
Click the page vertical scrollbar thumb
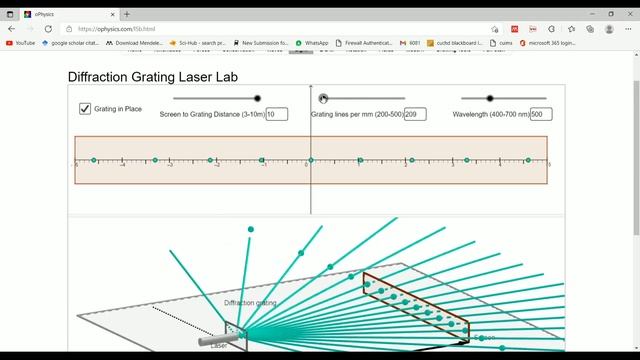click(x=636, y=158)
